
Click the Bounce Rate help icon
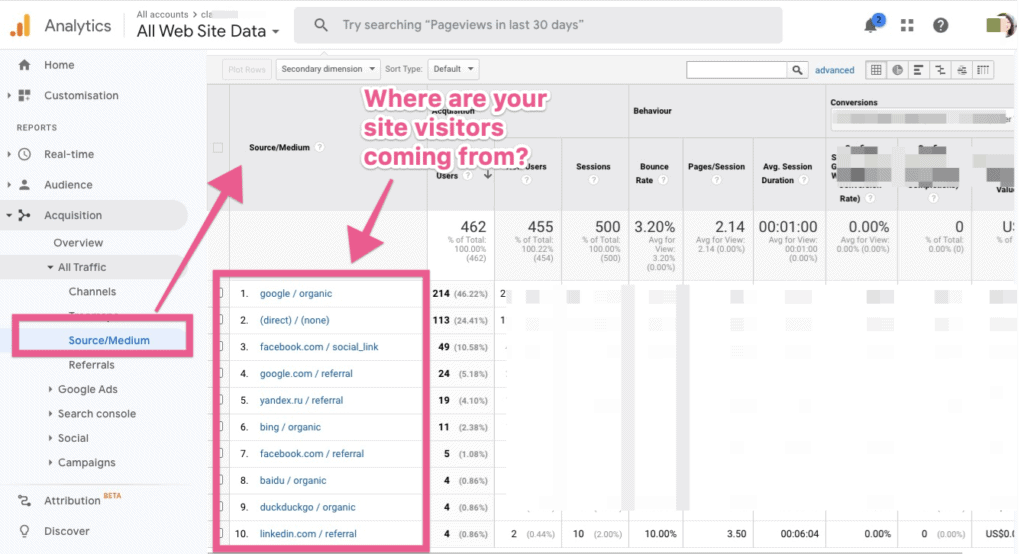663,180
